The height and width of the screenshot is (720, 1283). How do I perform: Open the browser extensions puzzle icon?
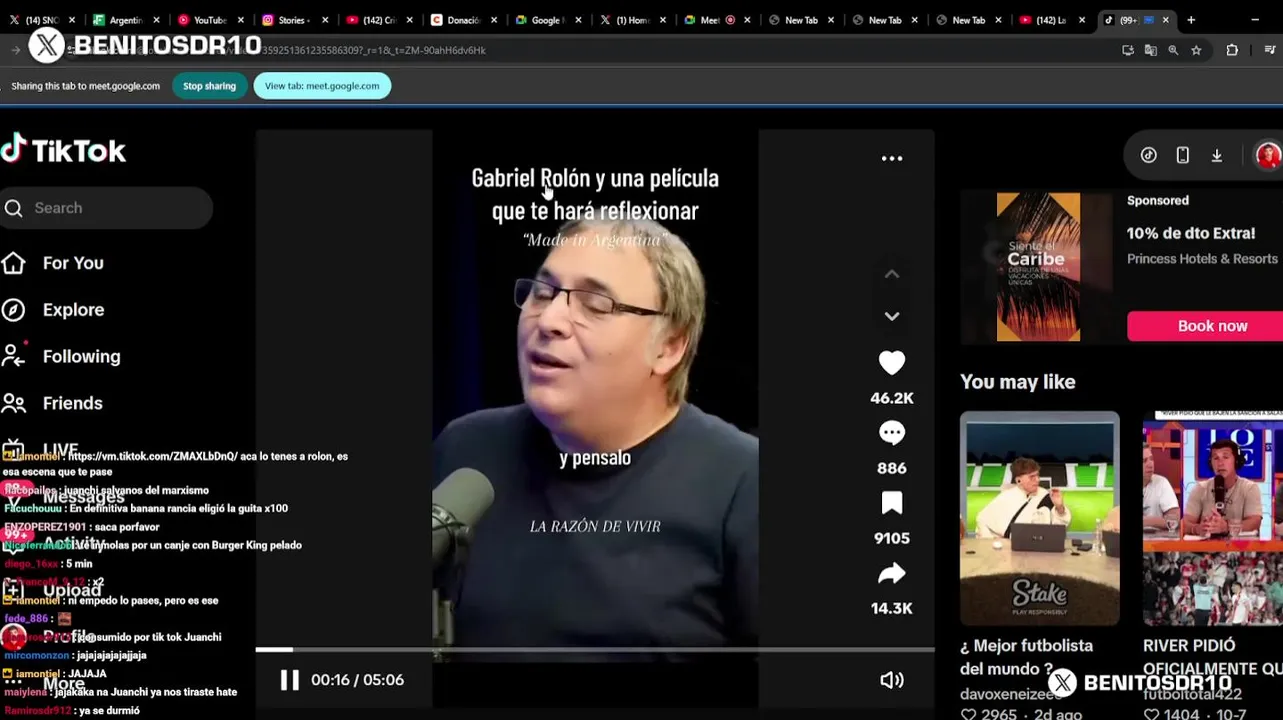click(x=1232, y=50)
